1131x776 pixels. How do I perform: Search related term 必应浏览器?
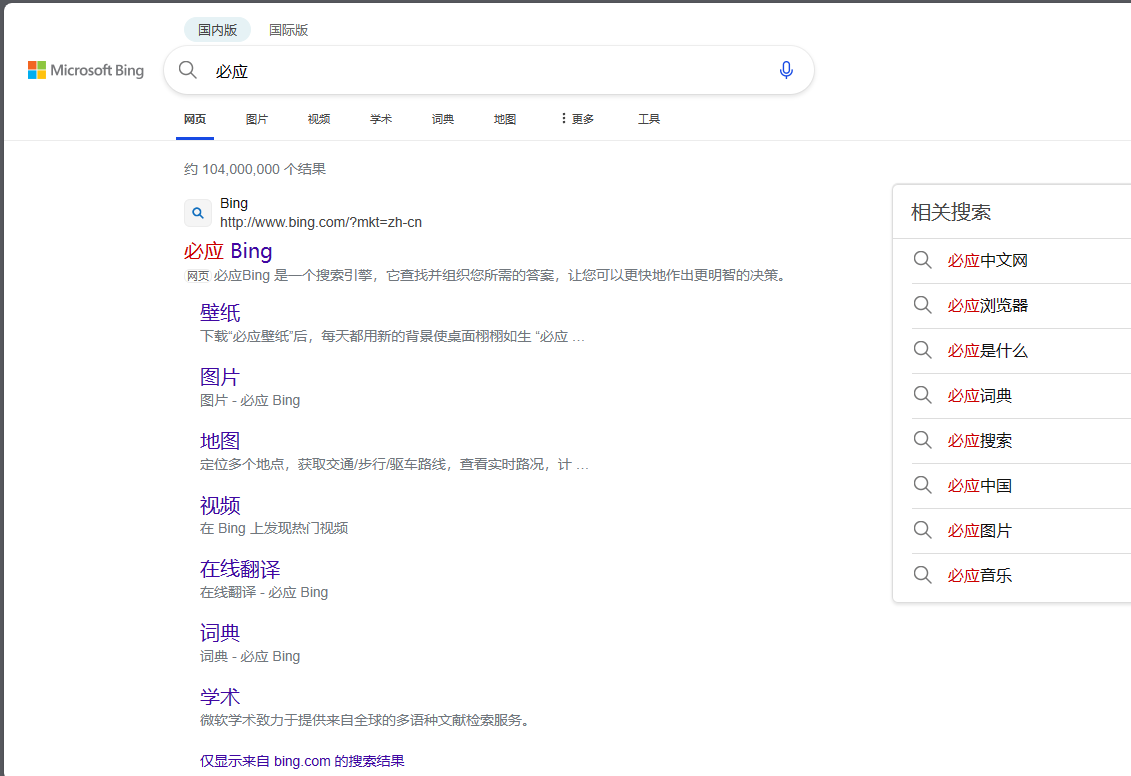(987, 305)
